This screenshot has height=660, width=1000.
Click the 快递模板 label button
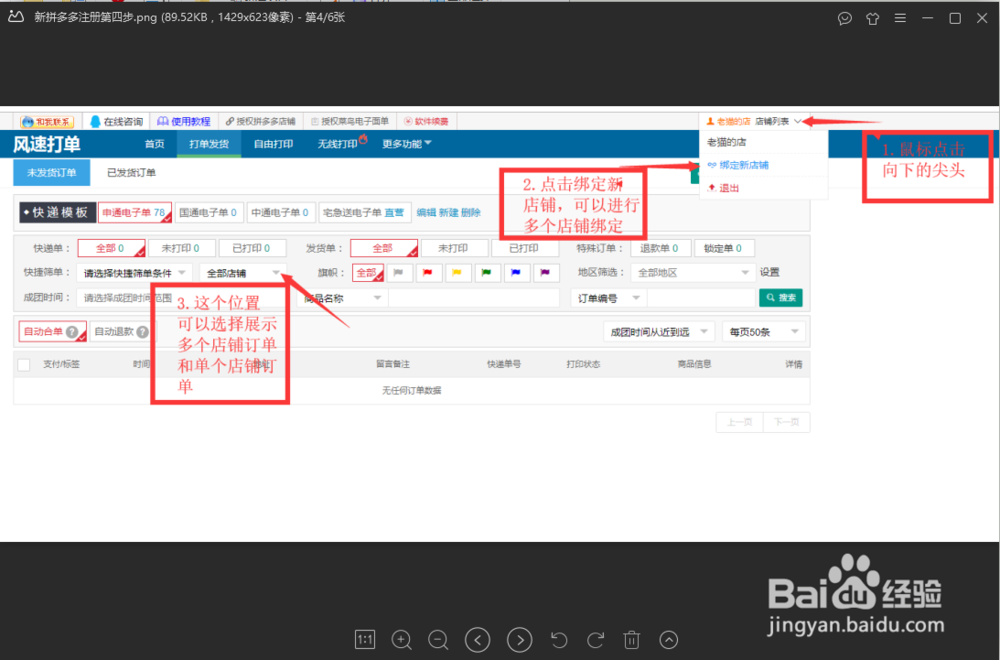(x=57, y=212)
